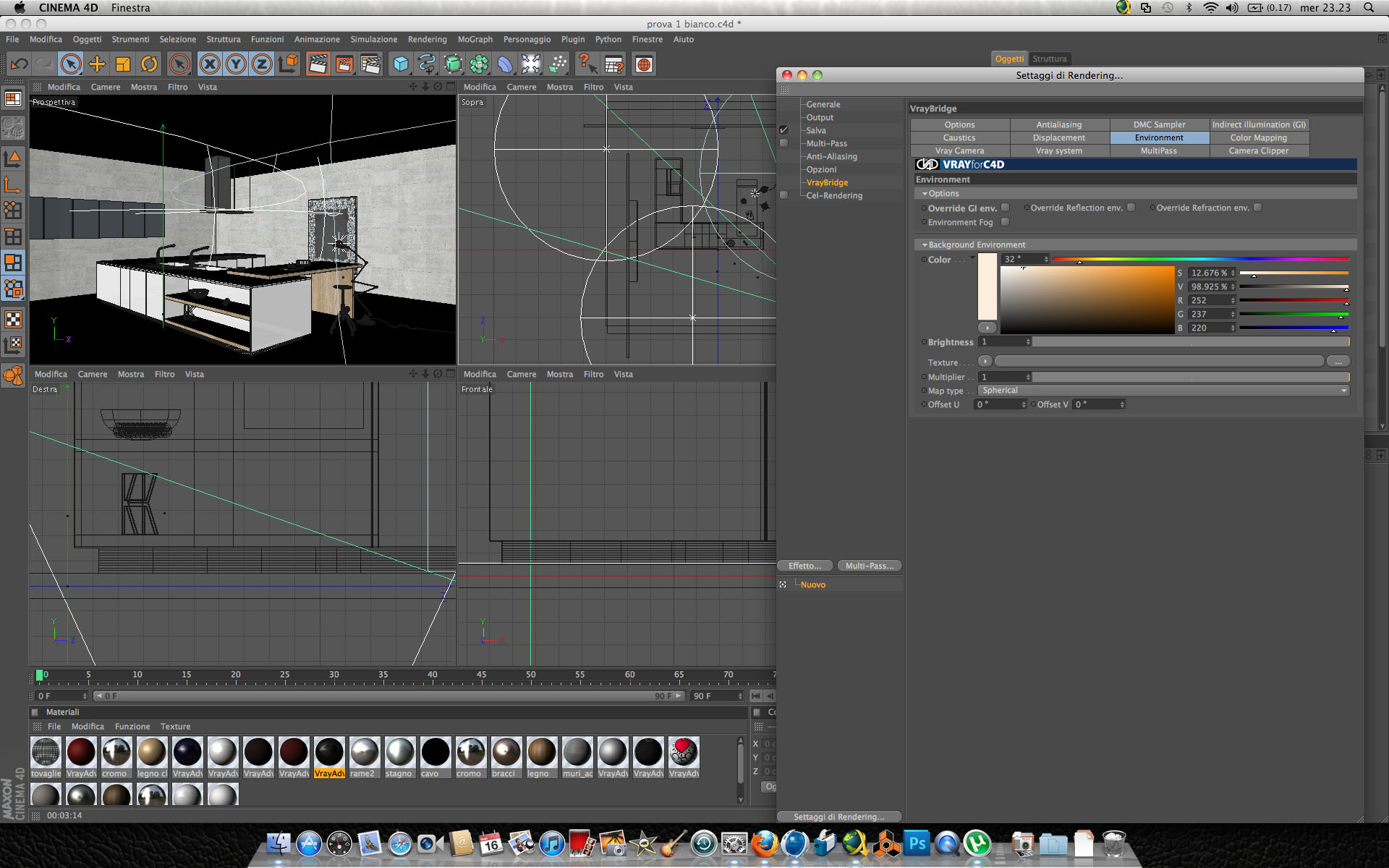
Task: Select the Move tool
Action: pyautogui.click(x=97, y=64)
